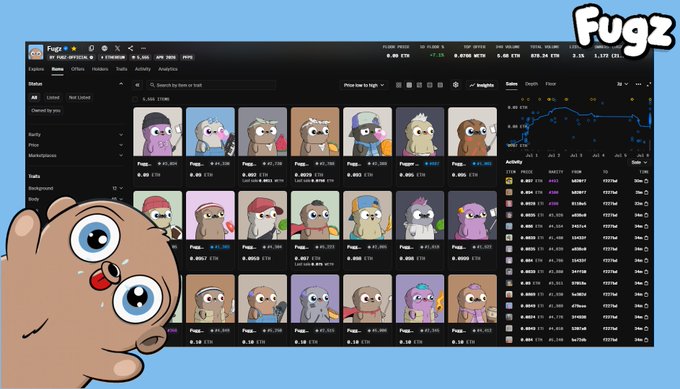Image resolution: width=680 pixels, height=389 pixels.
Task: Check the select-all box beside 5,555 ITEMS
Action: pyautogui.click(x=135, y=99)
